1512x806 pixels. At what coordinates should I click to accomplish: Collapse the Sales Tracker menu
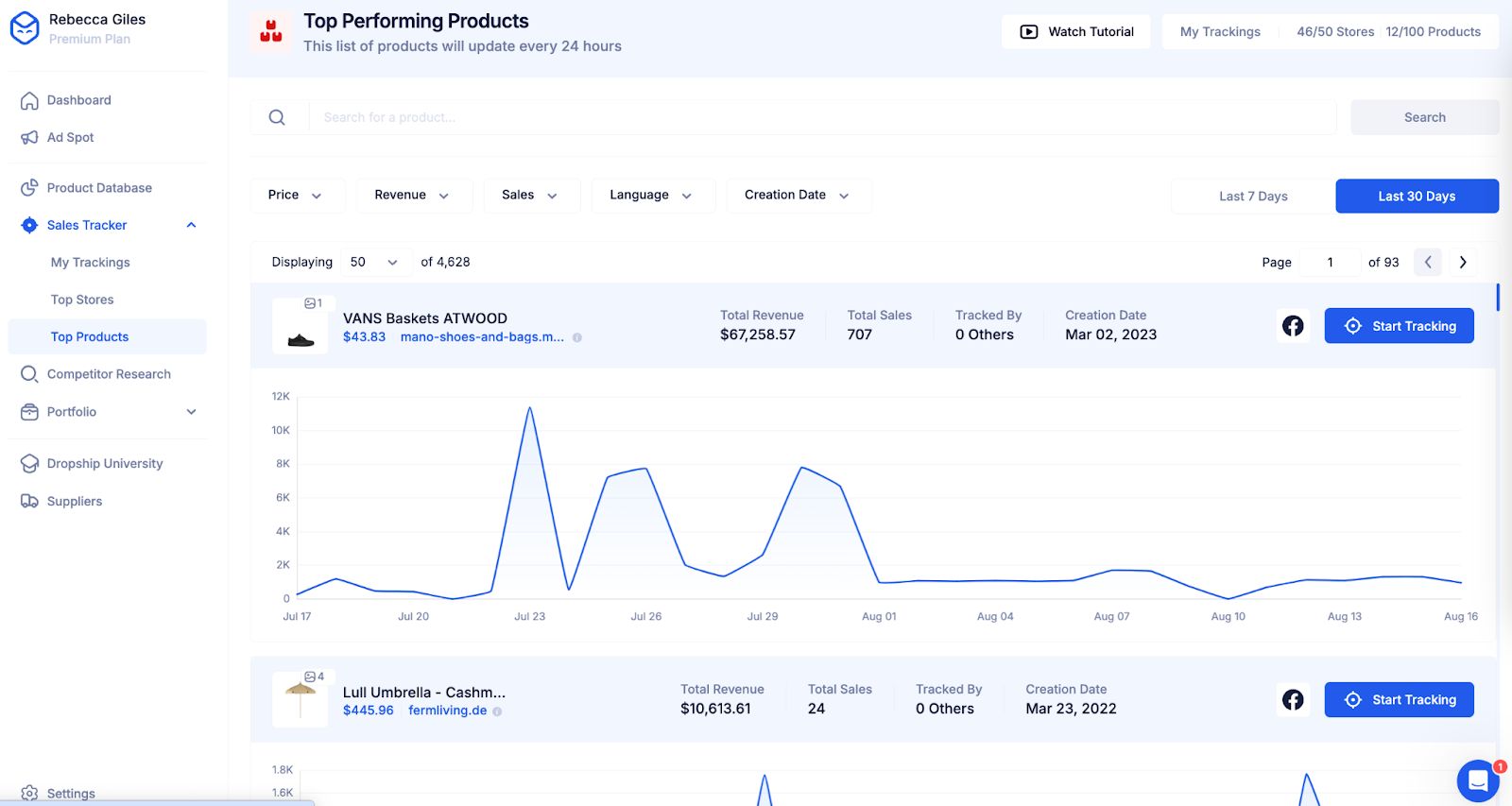tap(191, 225)
